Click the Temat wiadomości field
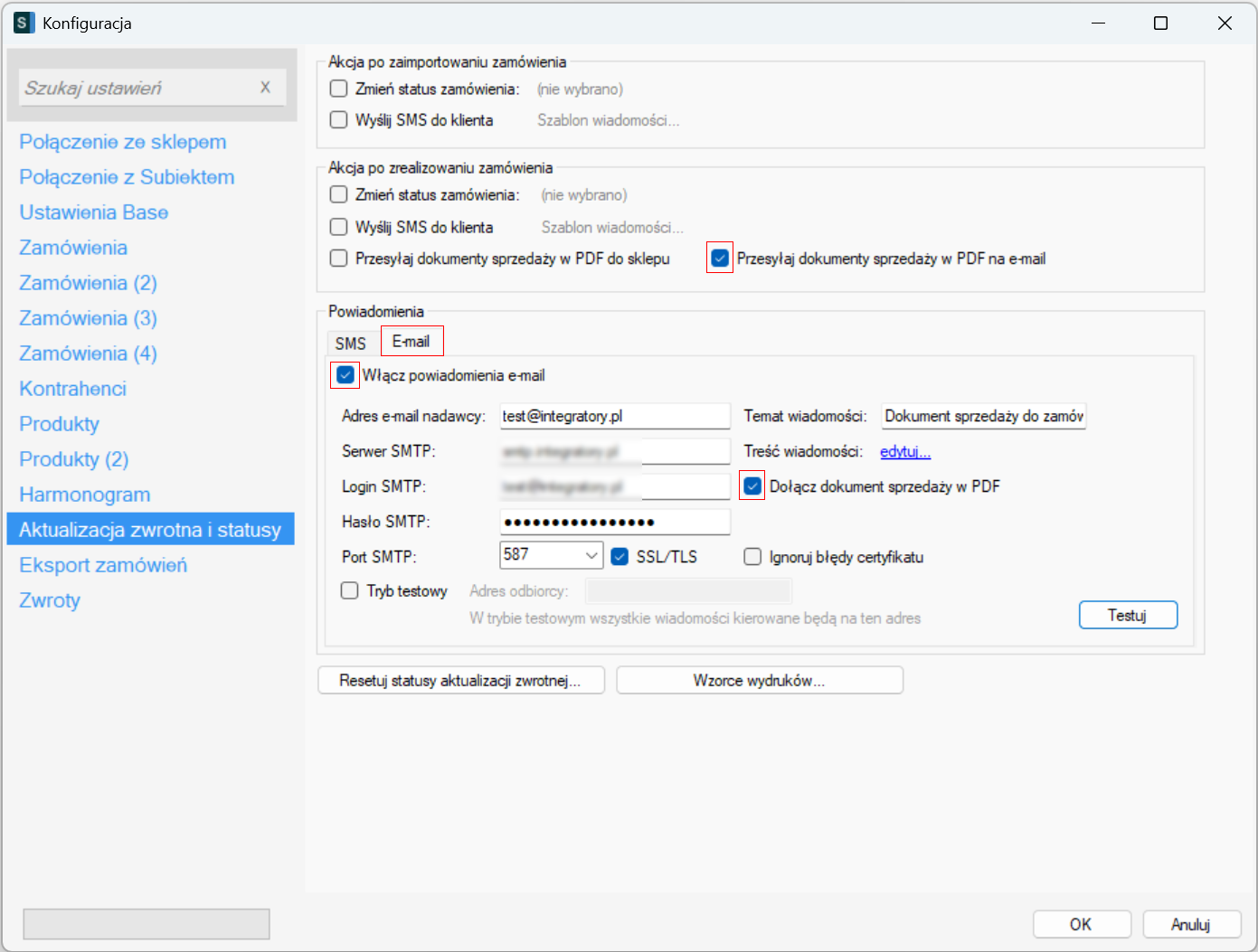The image size is (1258, 952). point(984,416)
